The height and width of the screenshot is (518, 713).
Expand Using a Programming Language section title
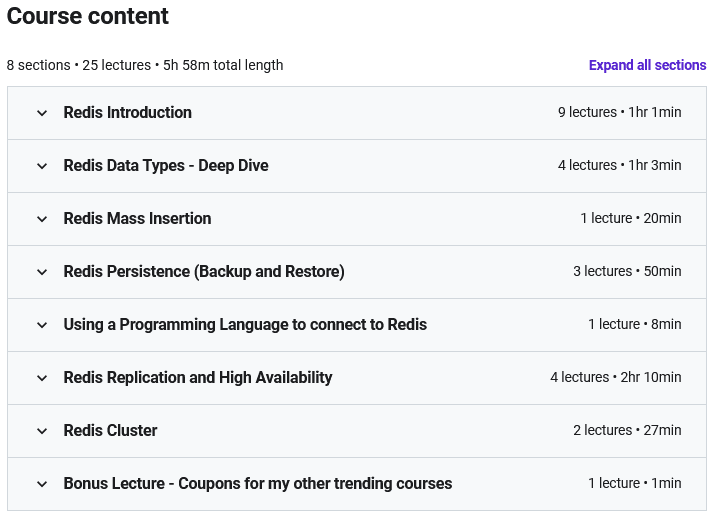(x=245, y=325)
